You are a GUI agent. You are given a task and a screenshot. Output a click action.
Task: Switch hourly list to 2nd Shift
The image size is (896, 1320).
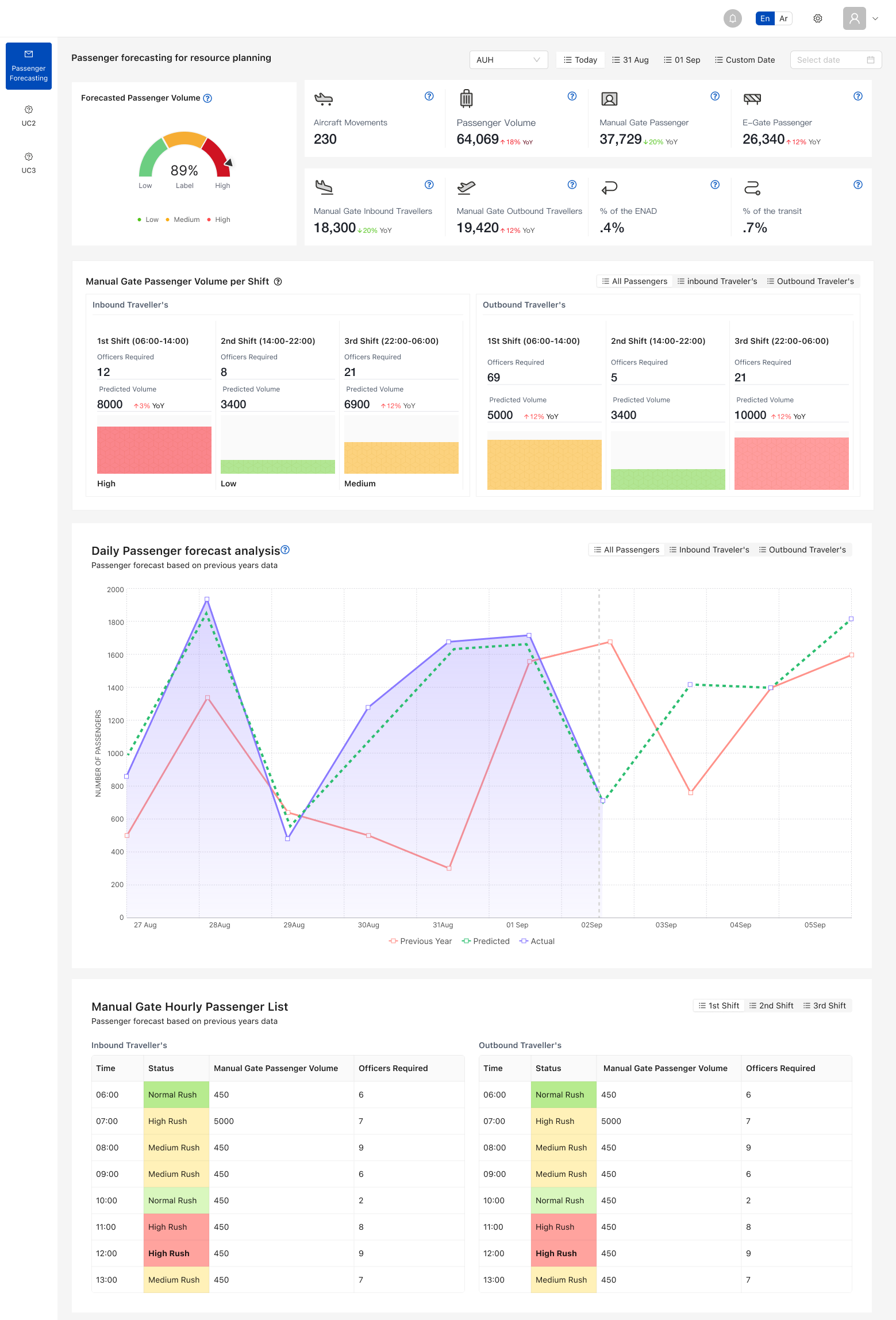[x=771, y=1006]
